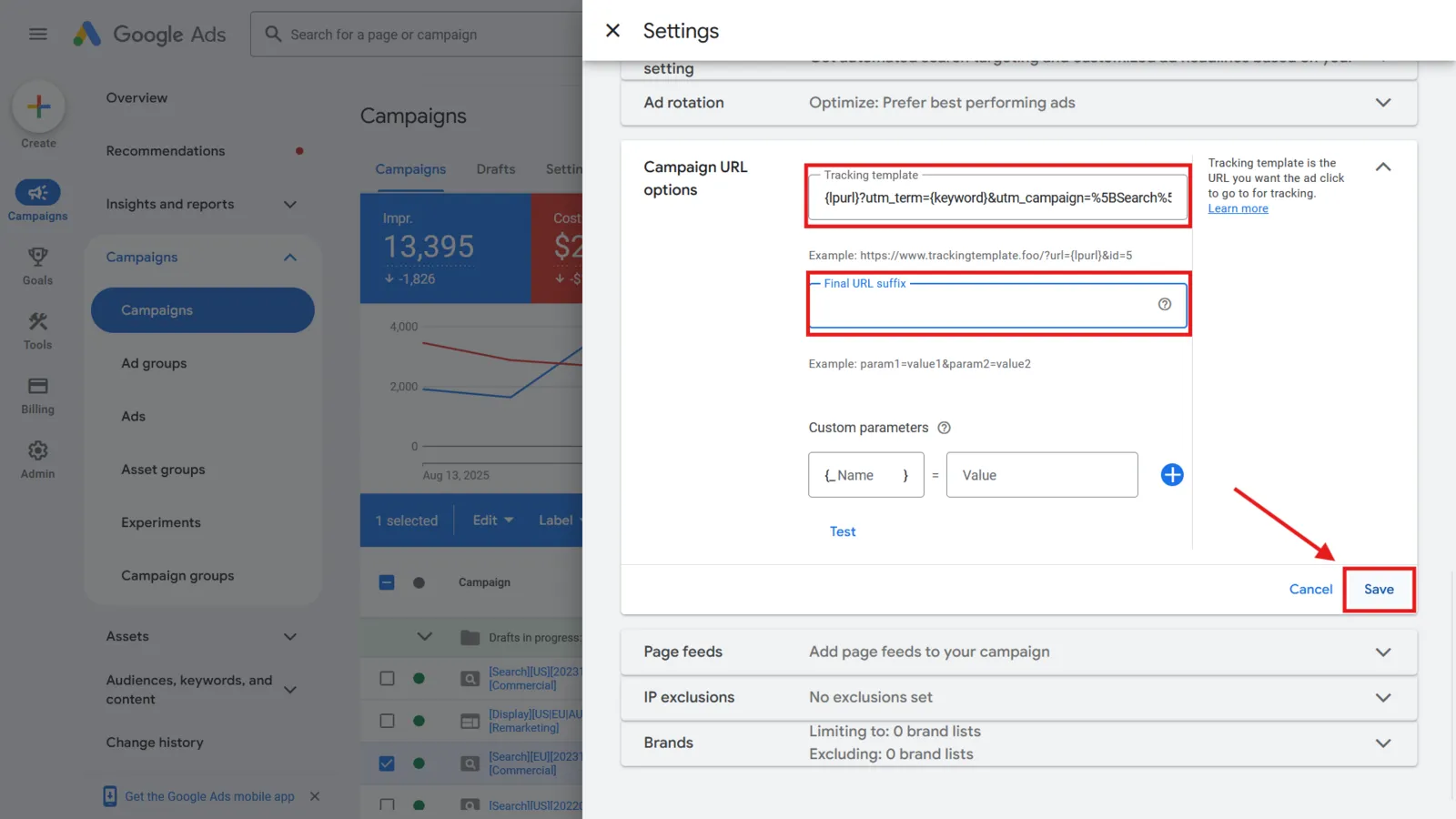Click the Tracking template input field

[x=997, y=197]
